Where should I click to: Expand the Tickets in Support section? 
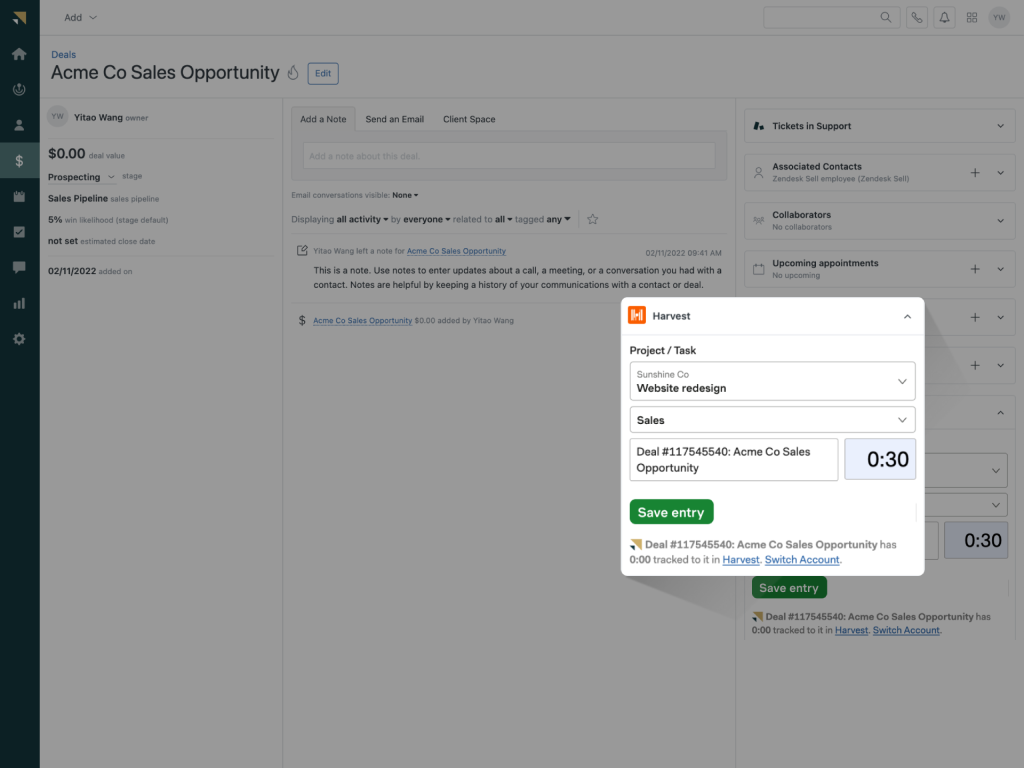pyautogui.click(x=1000, y=126)
